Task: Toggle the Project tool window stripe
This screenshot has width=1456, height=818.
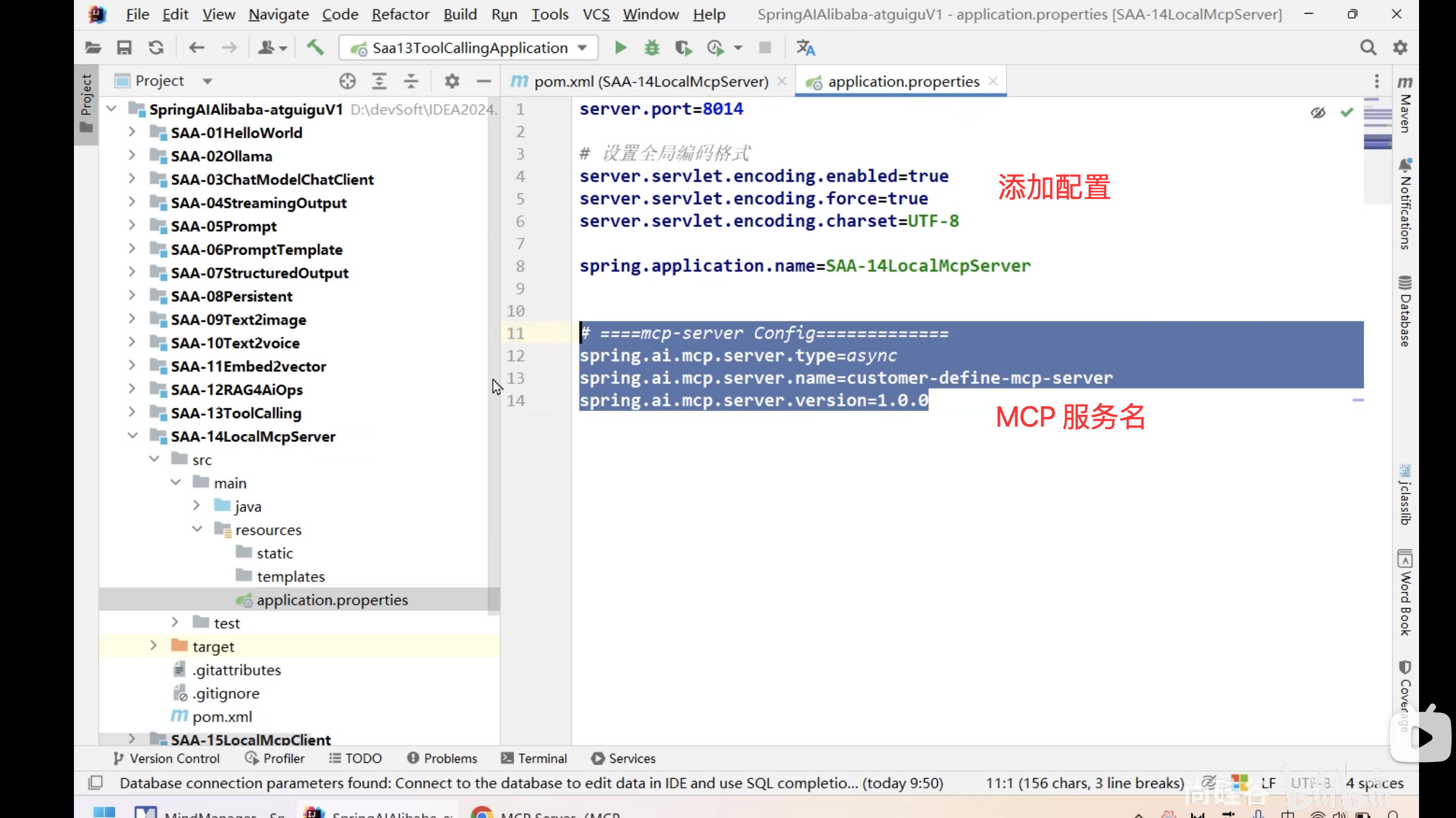Action: [86, 102]
